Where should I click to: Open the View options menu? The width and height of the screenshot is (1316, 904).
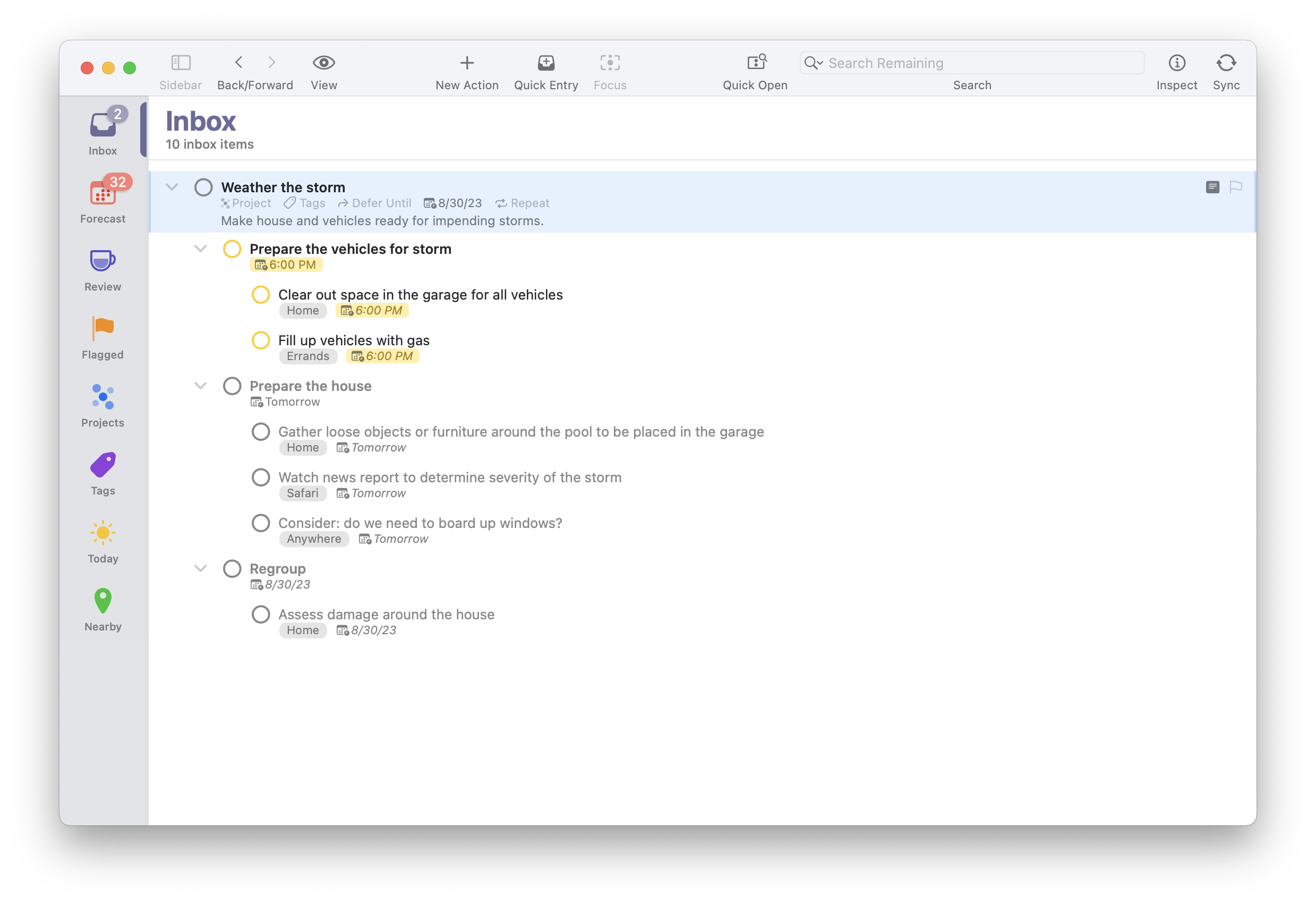pyautogui.click(x=323, y=63)
